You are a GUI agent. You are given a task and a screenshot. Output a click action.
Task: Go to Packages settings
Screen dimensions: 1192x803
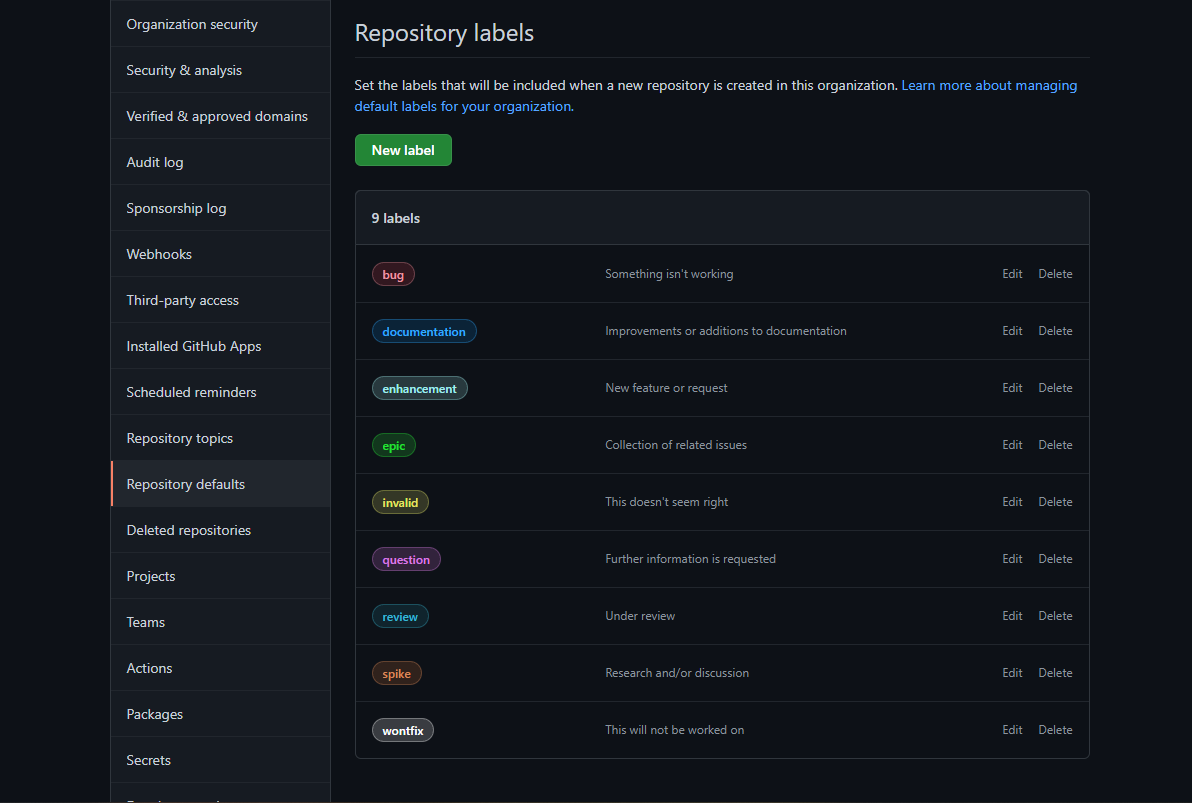[x=220, y=714]
